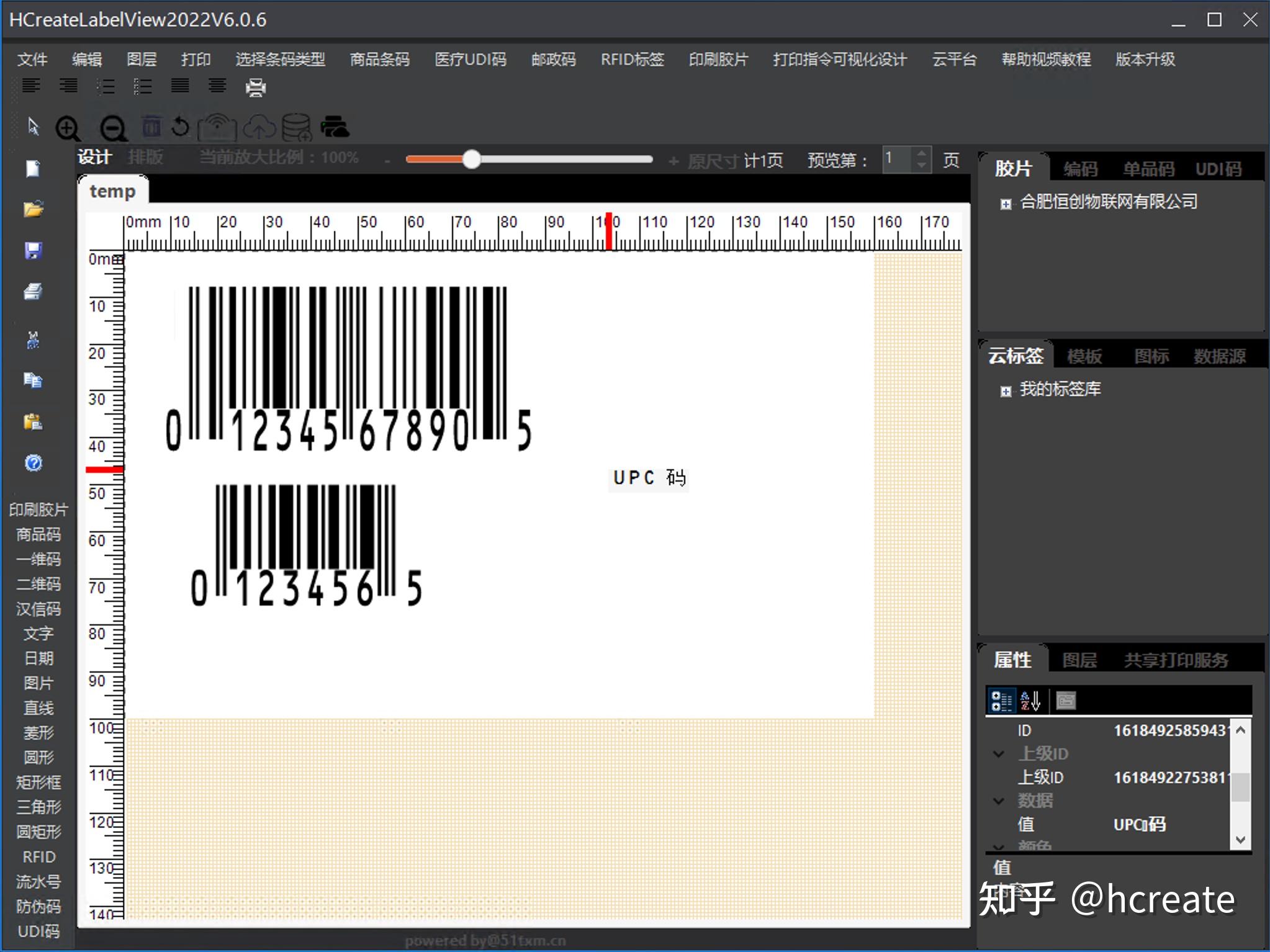This screenshot has height=952, width=1270.
Task: Click the wireless device icon
Action: point(217,127)
